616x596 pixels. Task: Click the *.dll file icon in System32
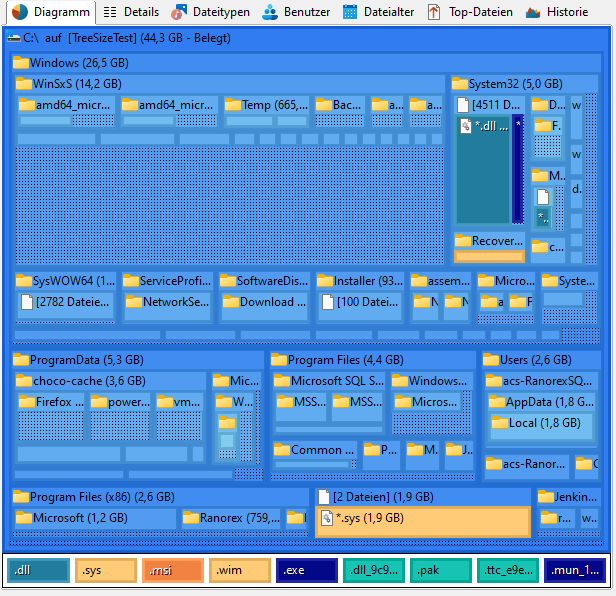(466, 126)
